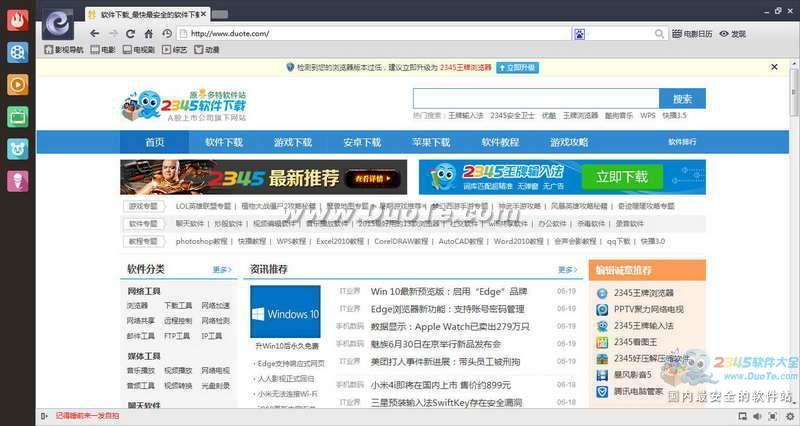Reload the page with refresh icon
This screenshot has width=800, height=426.
(x=131, y=34)
